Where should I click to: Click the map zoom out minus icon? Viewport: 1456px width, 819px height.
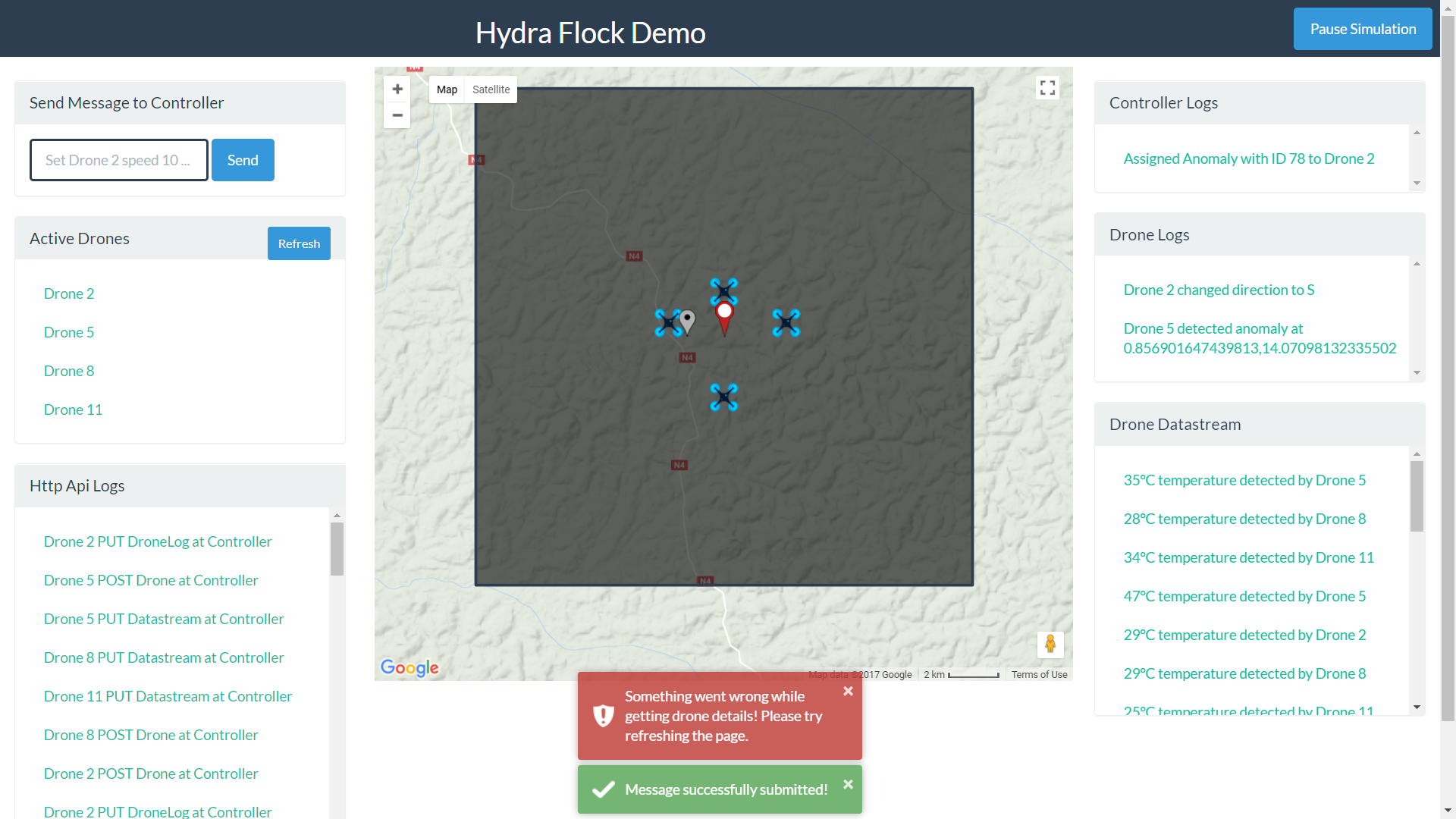397,115
